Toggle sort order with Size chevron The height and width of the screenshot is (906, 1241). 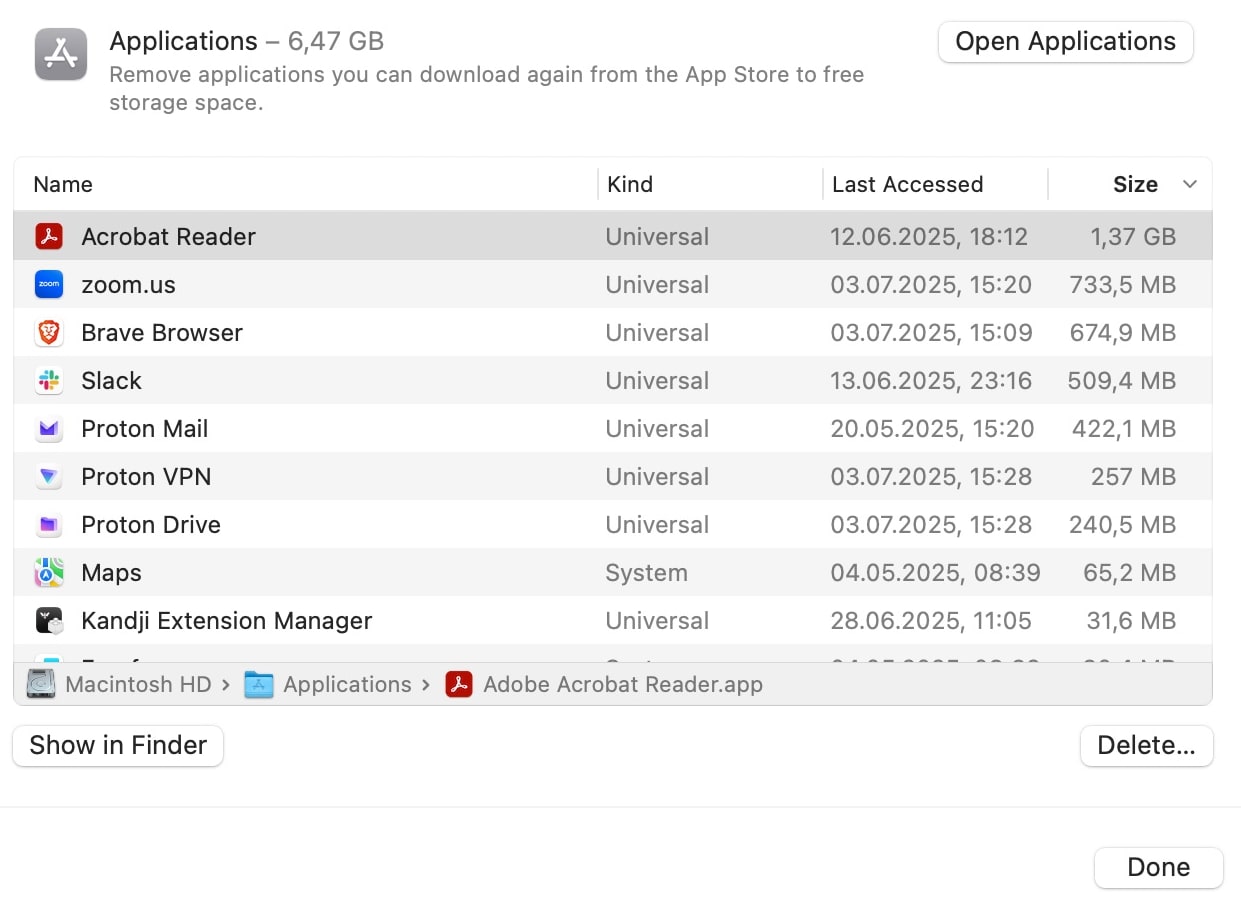[1189, 185]
